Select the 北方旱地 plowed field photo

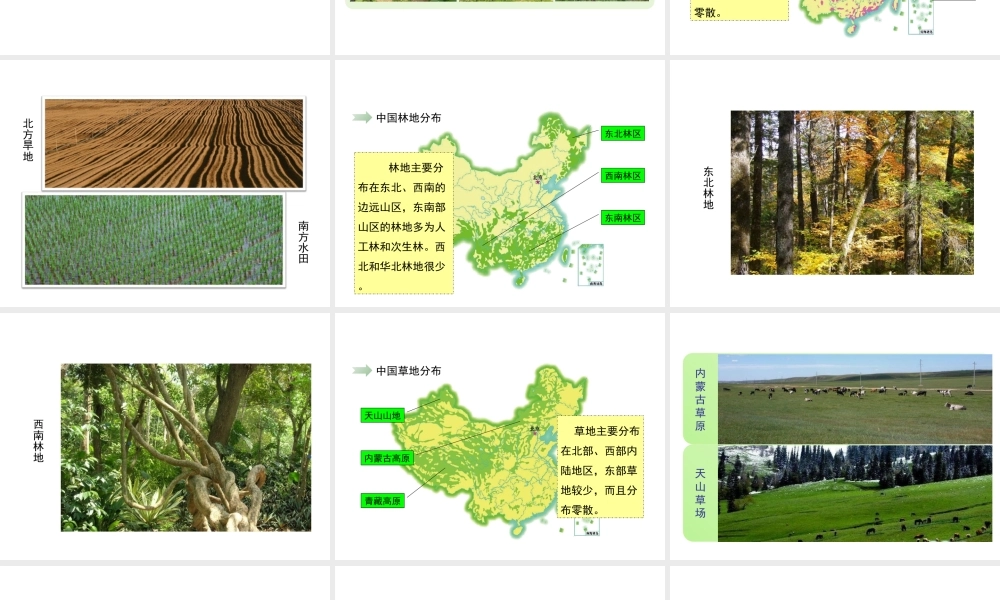point(174,143)
